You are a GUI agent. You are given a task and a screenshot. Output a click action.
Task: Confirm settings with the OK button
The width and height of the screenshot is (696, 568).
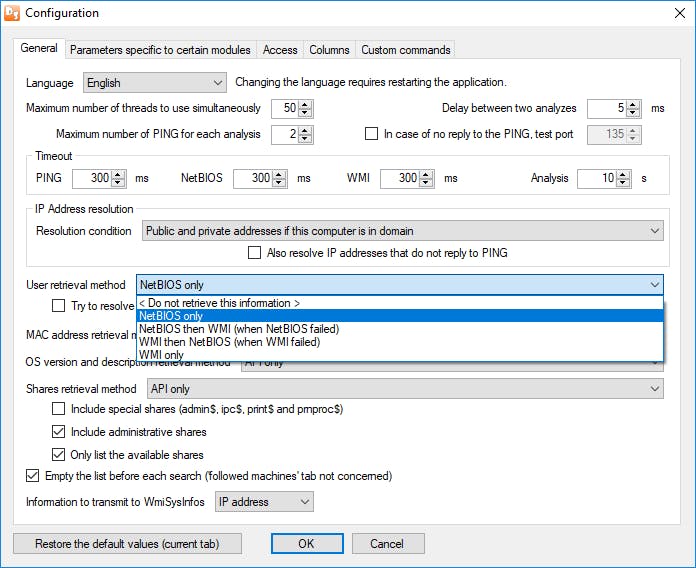click(307, 544)
